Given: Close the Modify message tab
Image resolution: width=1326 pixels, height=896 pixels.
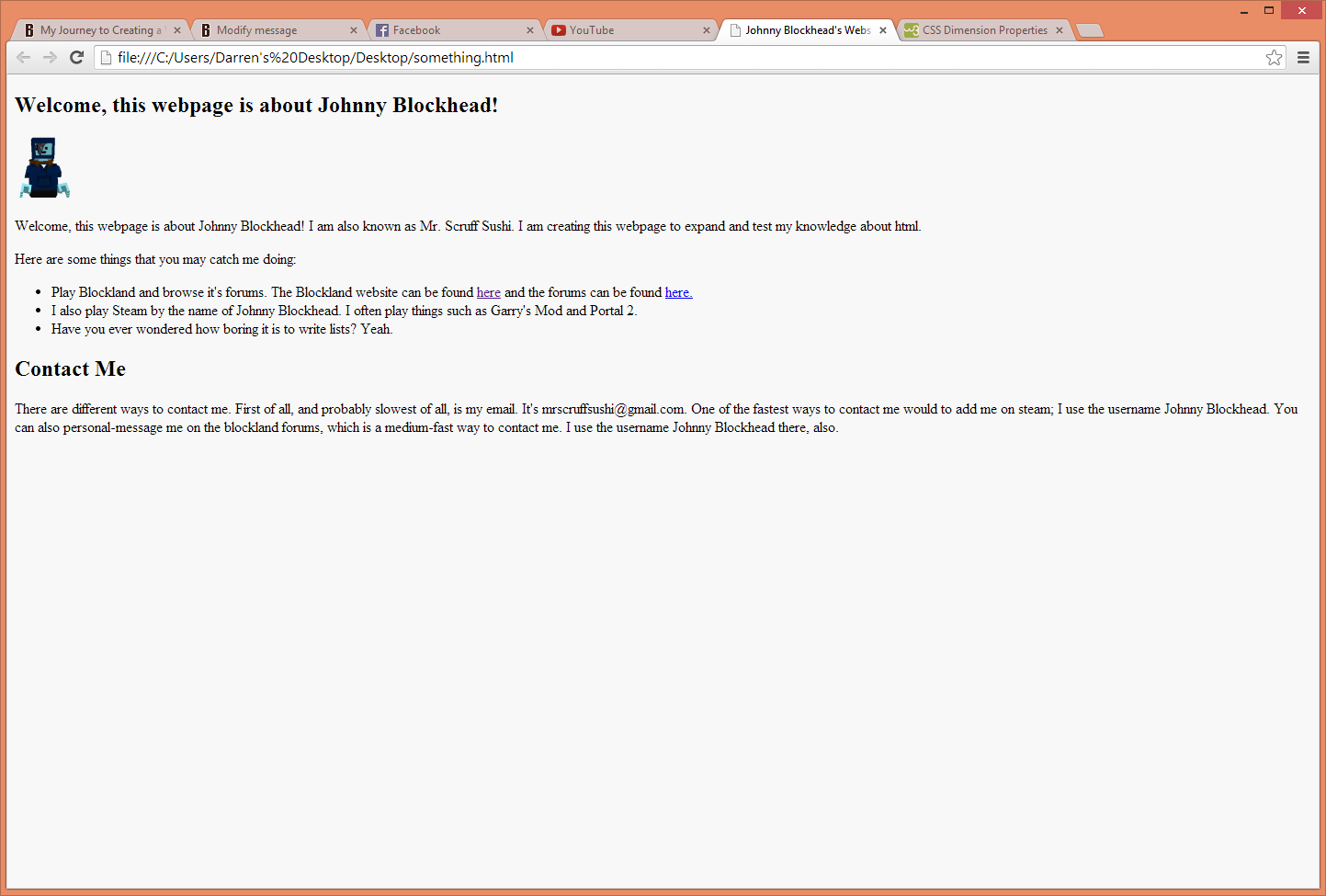Looking at the screenshot, I should click(354, 30).
